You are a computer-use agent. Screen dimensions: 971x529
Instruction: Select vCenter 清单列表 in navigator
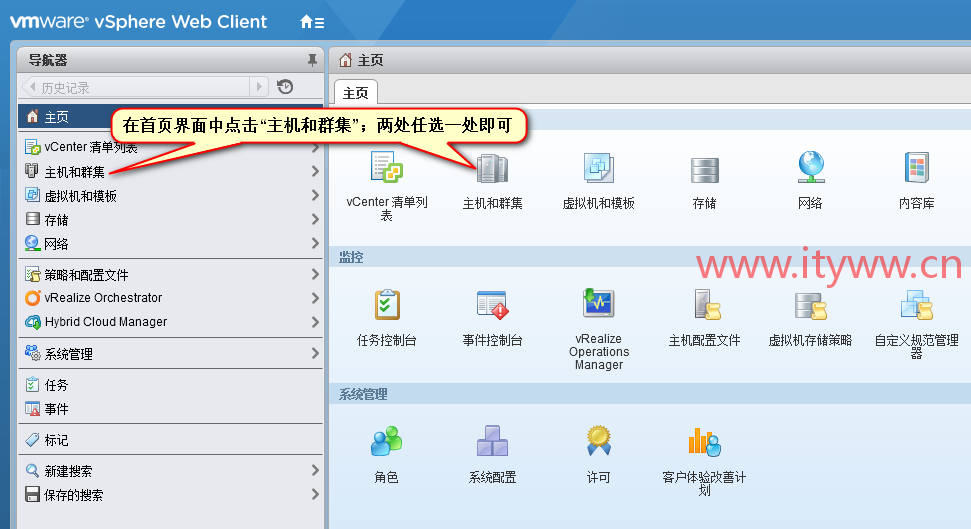[170, 147]
